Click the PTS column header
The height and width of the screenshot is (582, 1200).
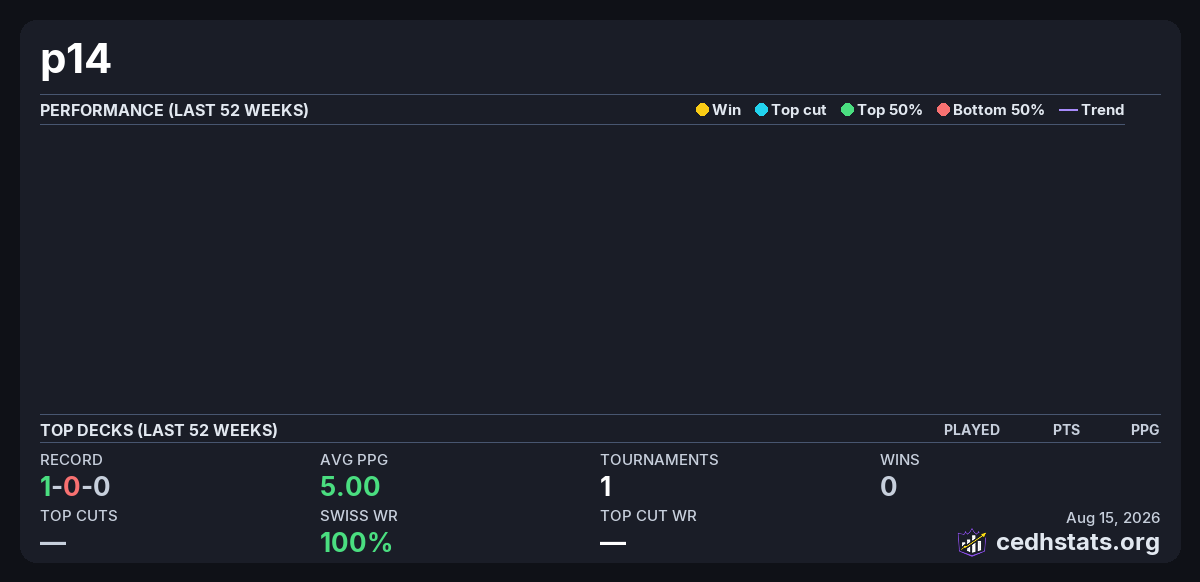click(x=1066, y=430)
